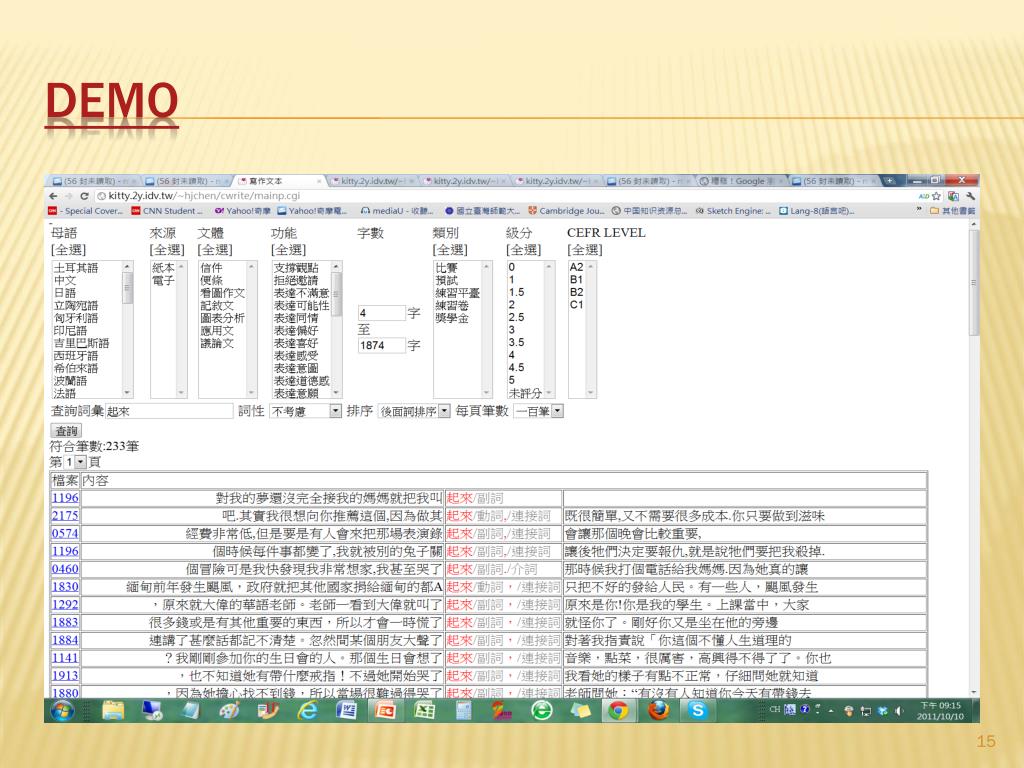Viewport: 1024px width, 768px height.
Task: Open file link 2175
Action: (65, 516)
